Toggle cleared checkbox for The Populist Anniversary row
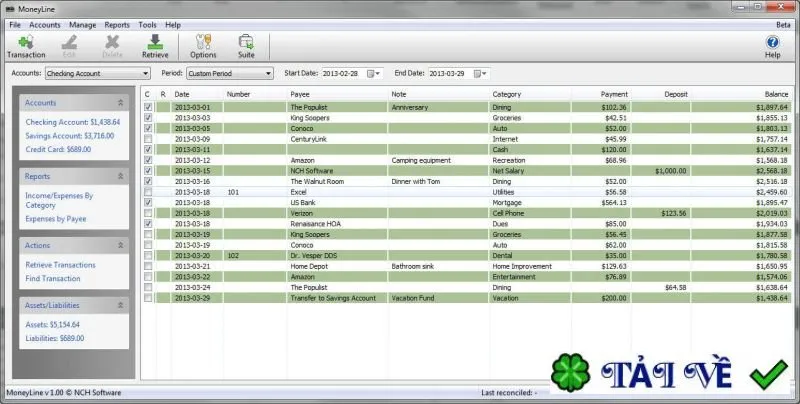This screenshot has width=800, height=404. coord(148,108)
